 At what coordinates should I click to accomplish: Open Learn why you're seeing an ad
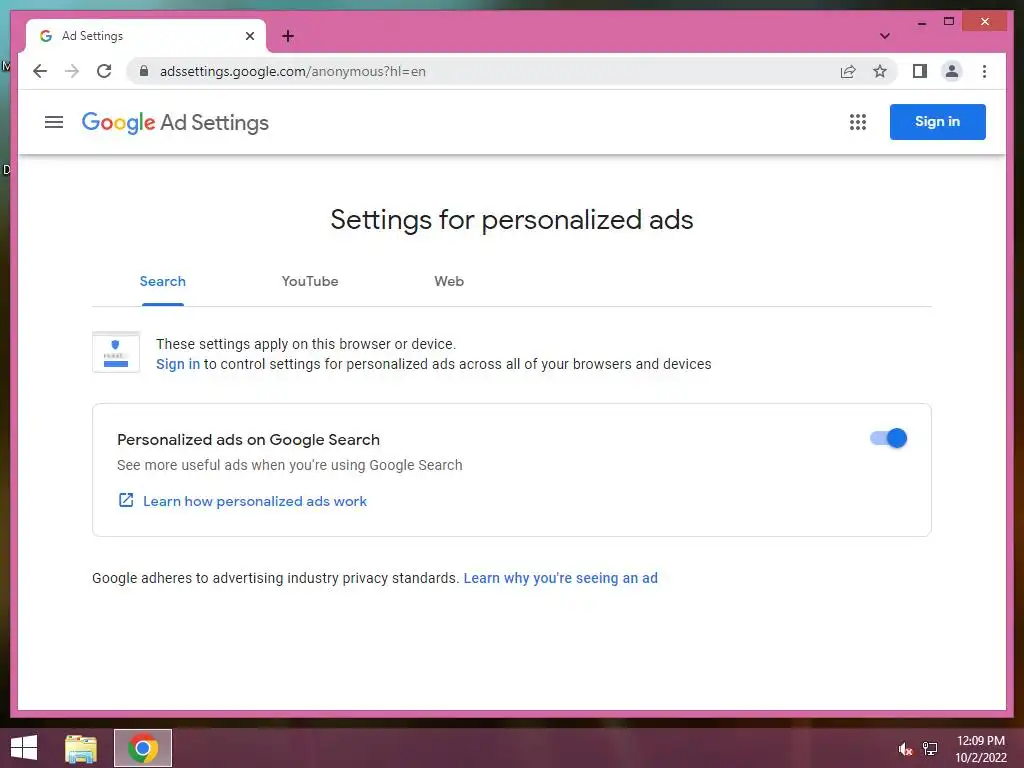(x=560, y=578)
